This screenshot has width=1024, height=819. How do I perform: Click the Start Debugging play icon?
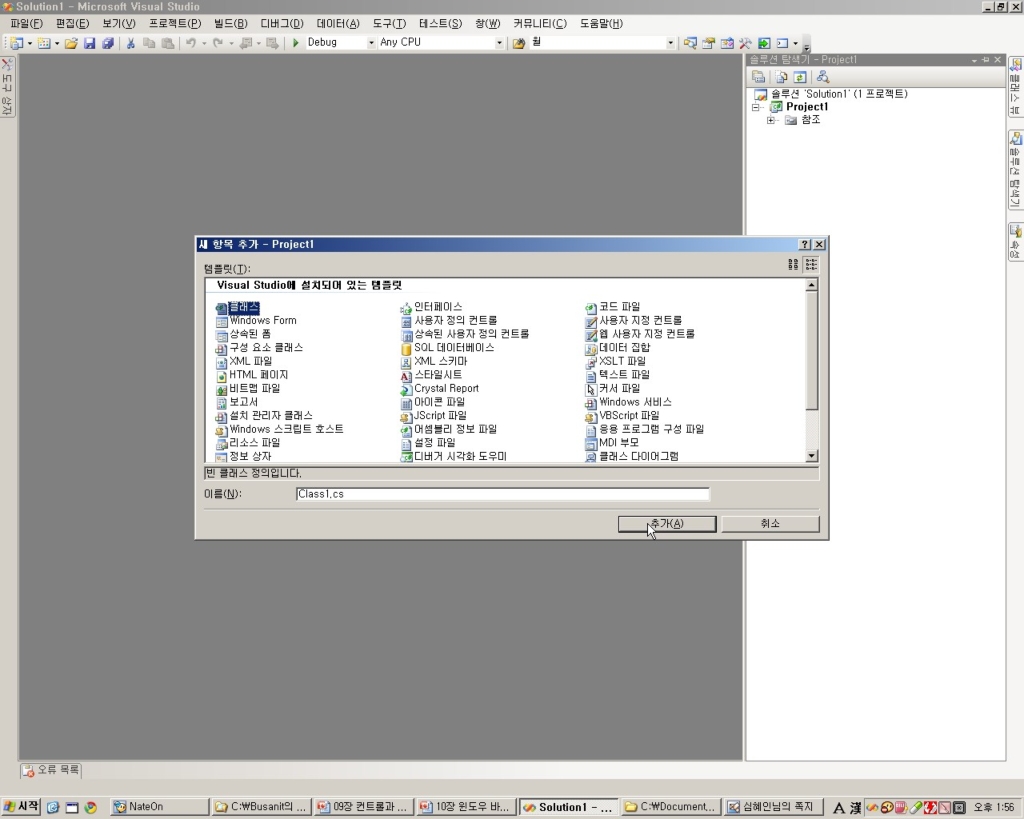pos(295,42)
